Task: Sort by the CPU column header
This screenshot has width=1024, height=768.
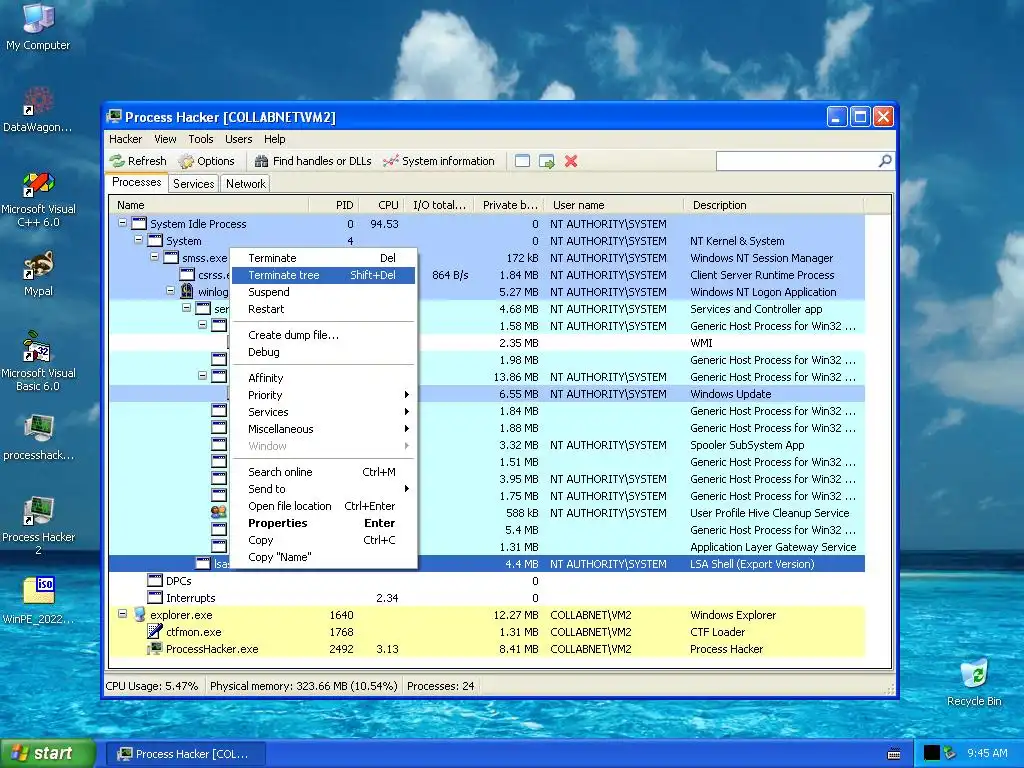Action: 382,205
